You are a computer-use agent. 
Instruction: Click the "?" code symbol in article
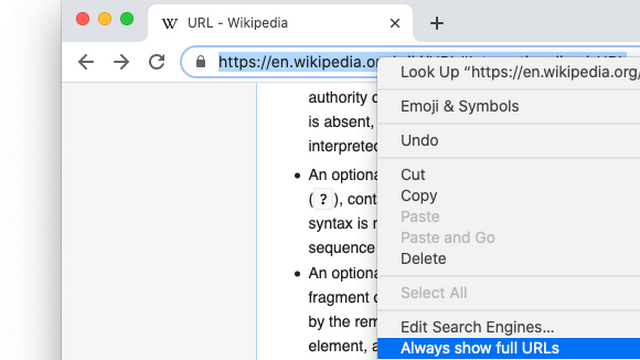point(323,200)
